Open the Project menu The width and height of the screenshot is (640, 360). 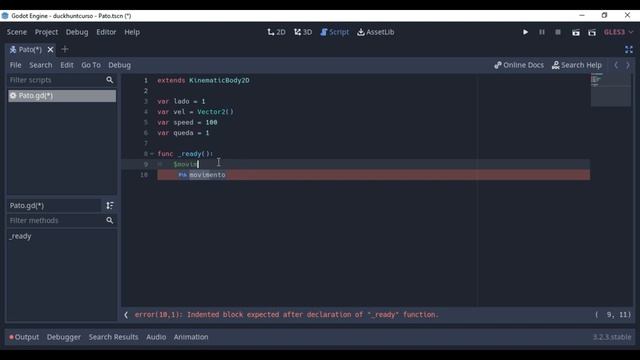pos(46,32)
